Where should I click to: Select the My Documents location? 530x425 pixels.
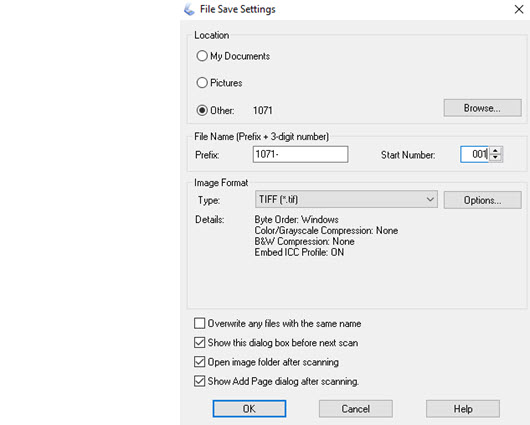(202, 56)
